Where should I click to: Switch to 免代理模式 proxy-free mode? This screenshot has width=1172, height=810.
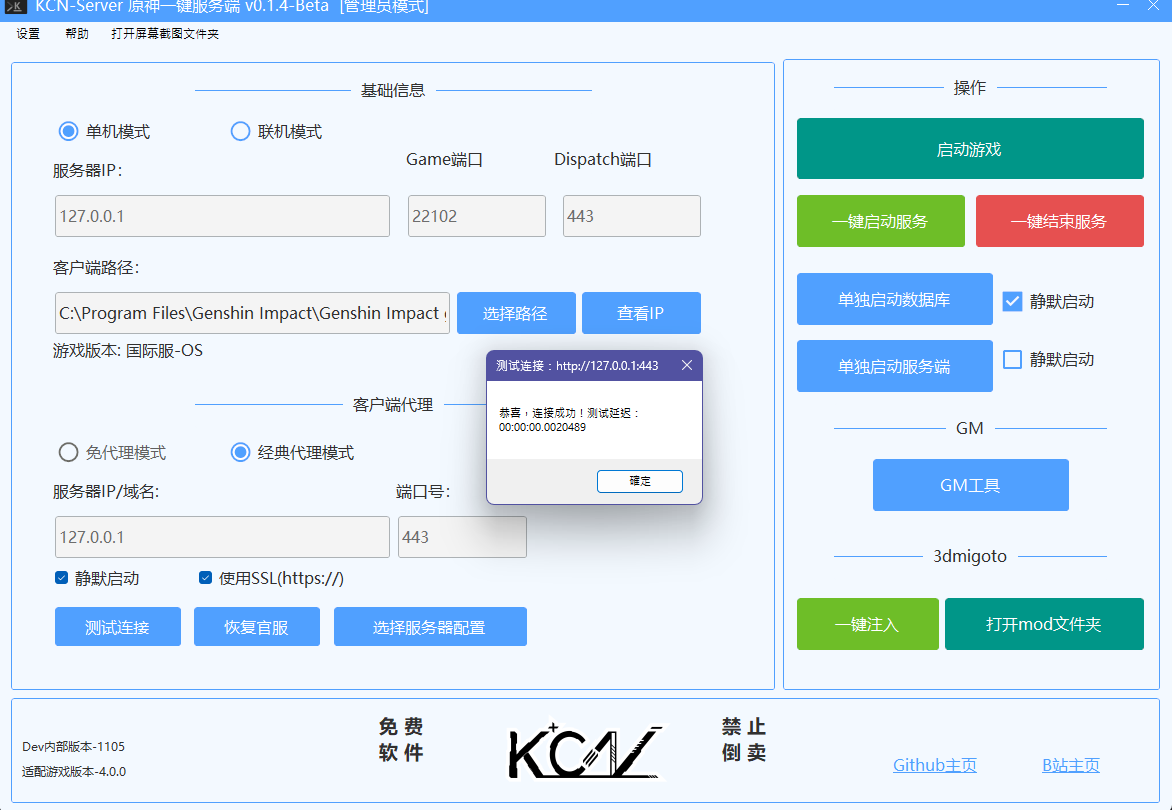[68, 452]
